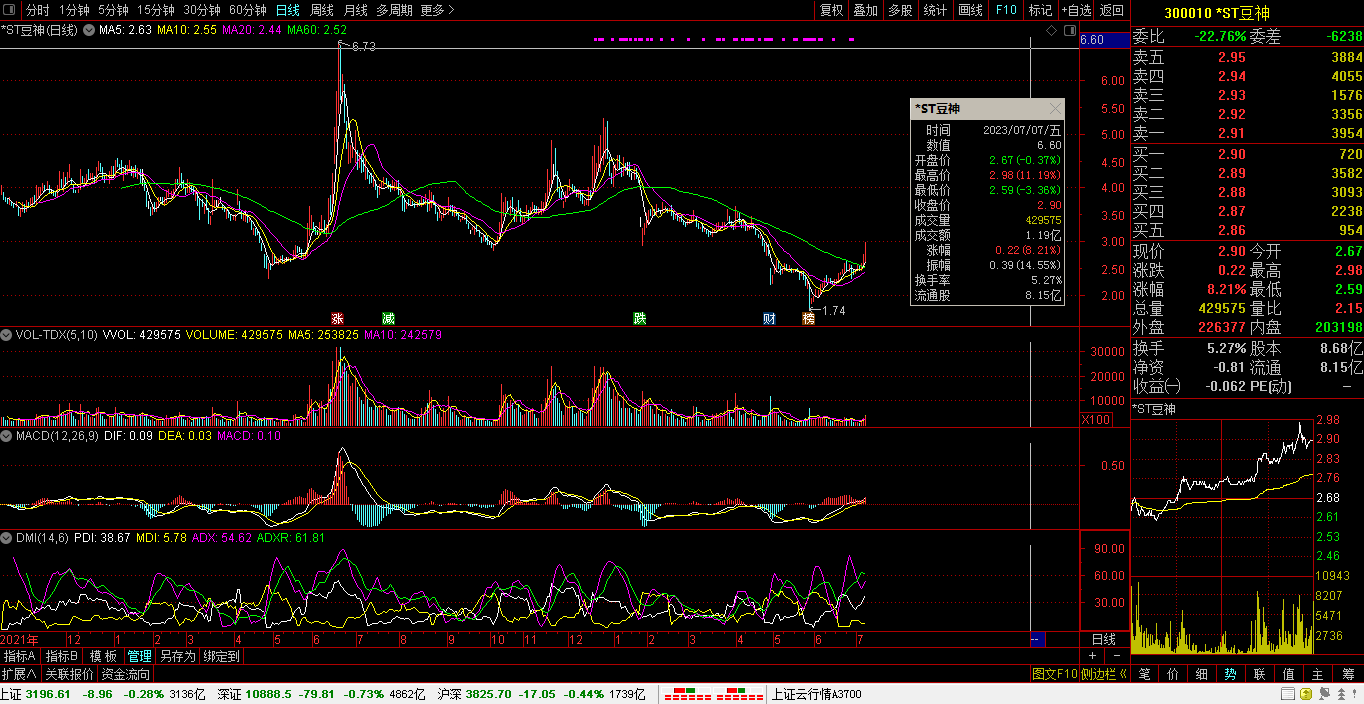Click the red 涨 marker on the chart
This screenshot has height=704, width=1364.
[x=323, y=318]
